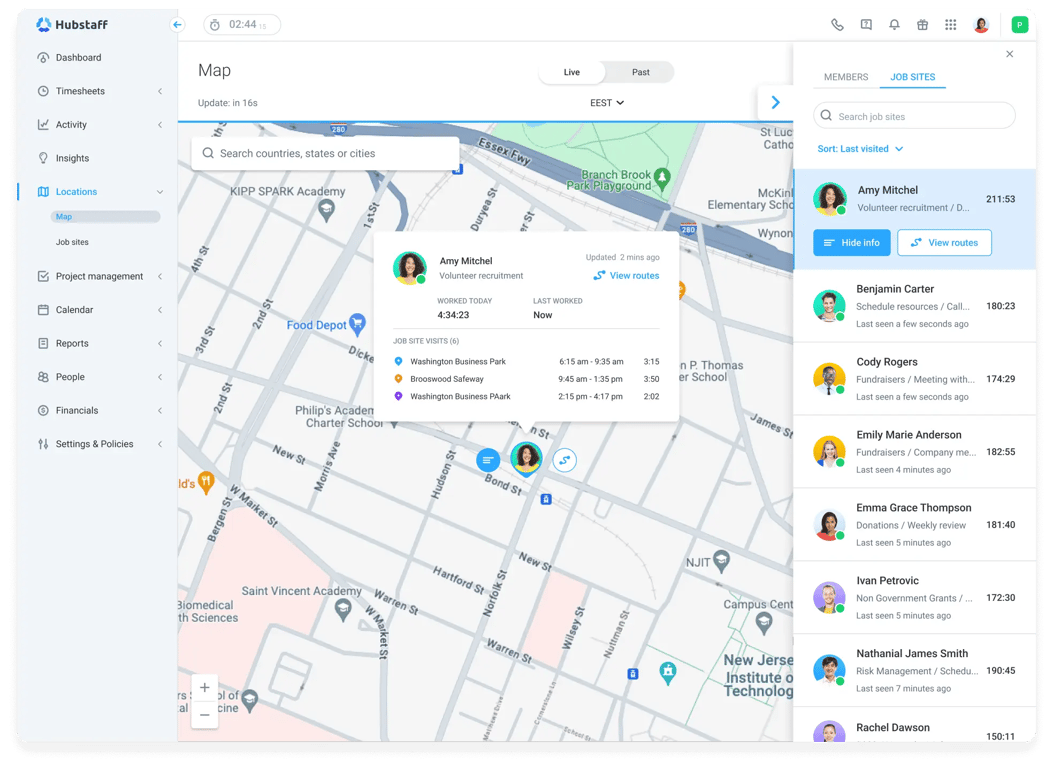Switch the map to Past view
Image resolution: width=1053 pixels, height=768 pixels.
tap(640, 72)
